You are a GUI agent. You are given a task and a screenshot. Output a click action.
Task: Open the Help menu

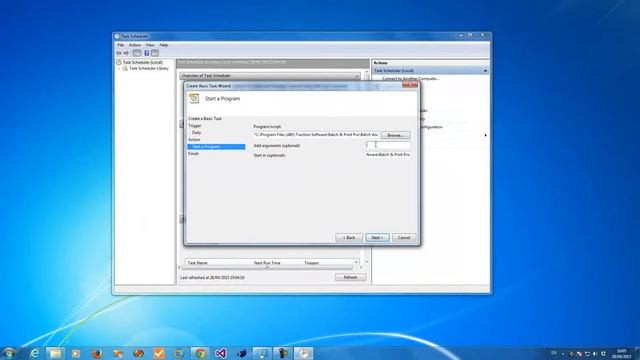coord(164,45)
